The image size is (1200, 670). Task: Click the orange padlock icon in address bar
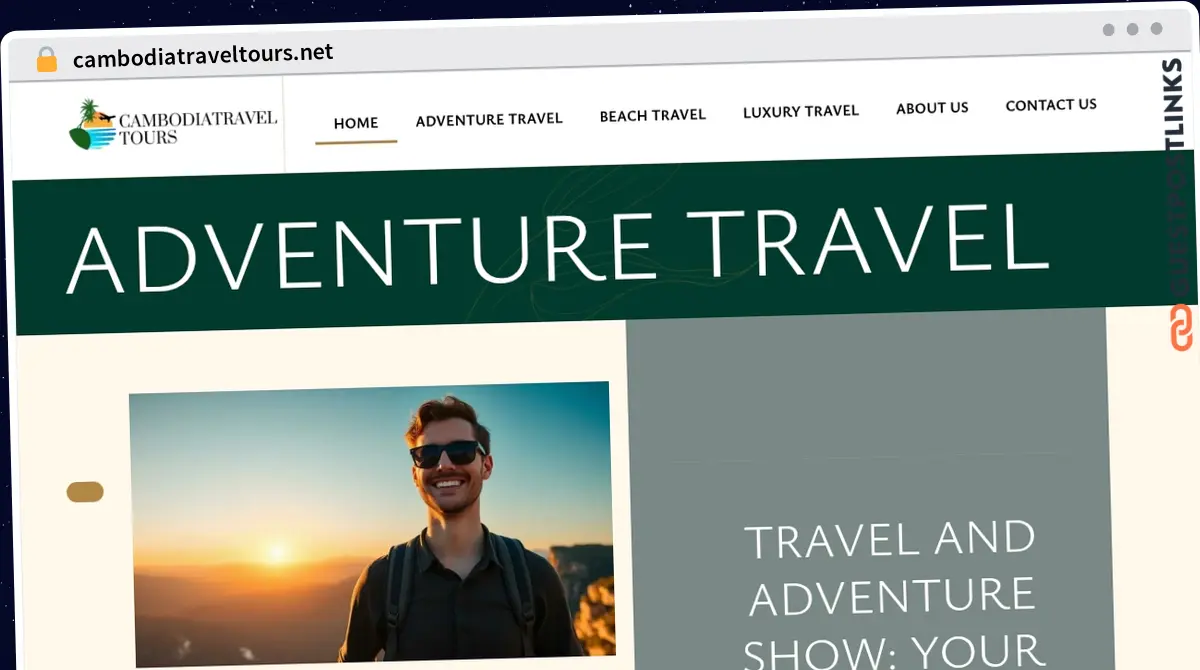coord(47,59)
